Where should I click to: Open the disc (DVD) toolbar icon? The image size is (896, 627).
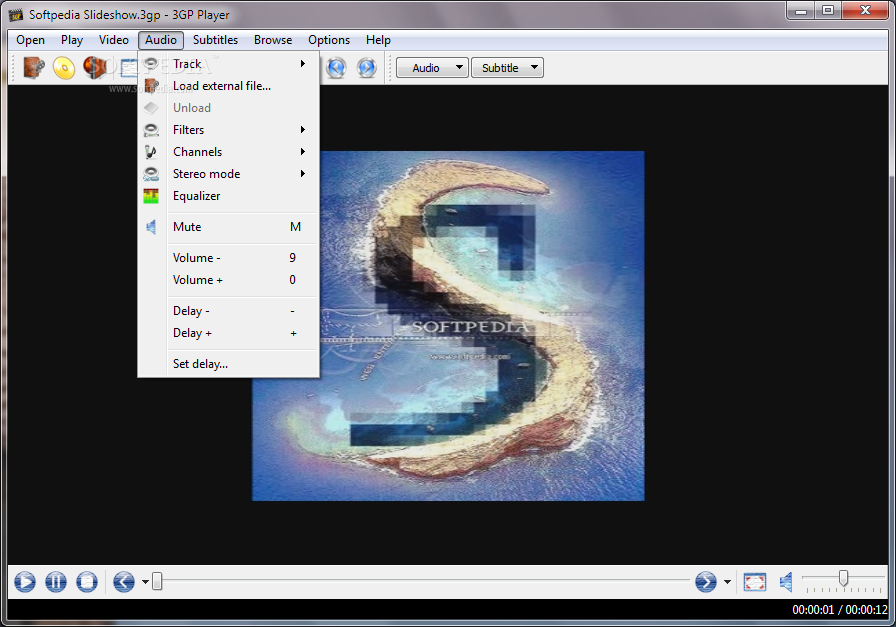pyautogui.click(x=64, y=67)
